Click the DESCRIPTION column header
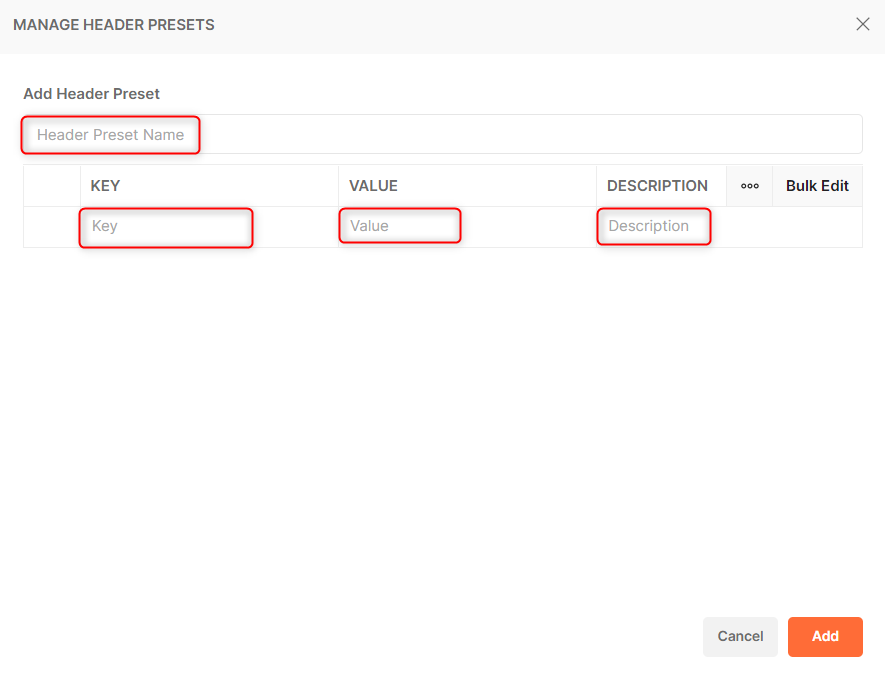885x680 pixels. click(657, 186)
